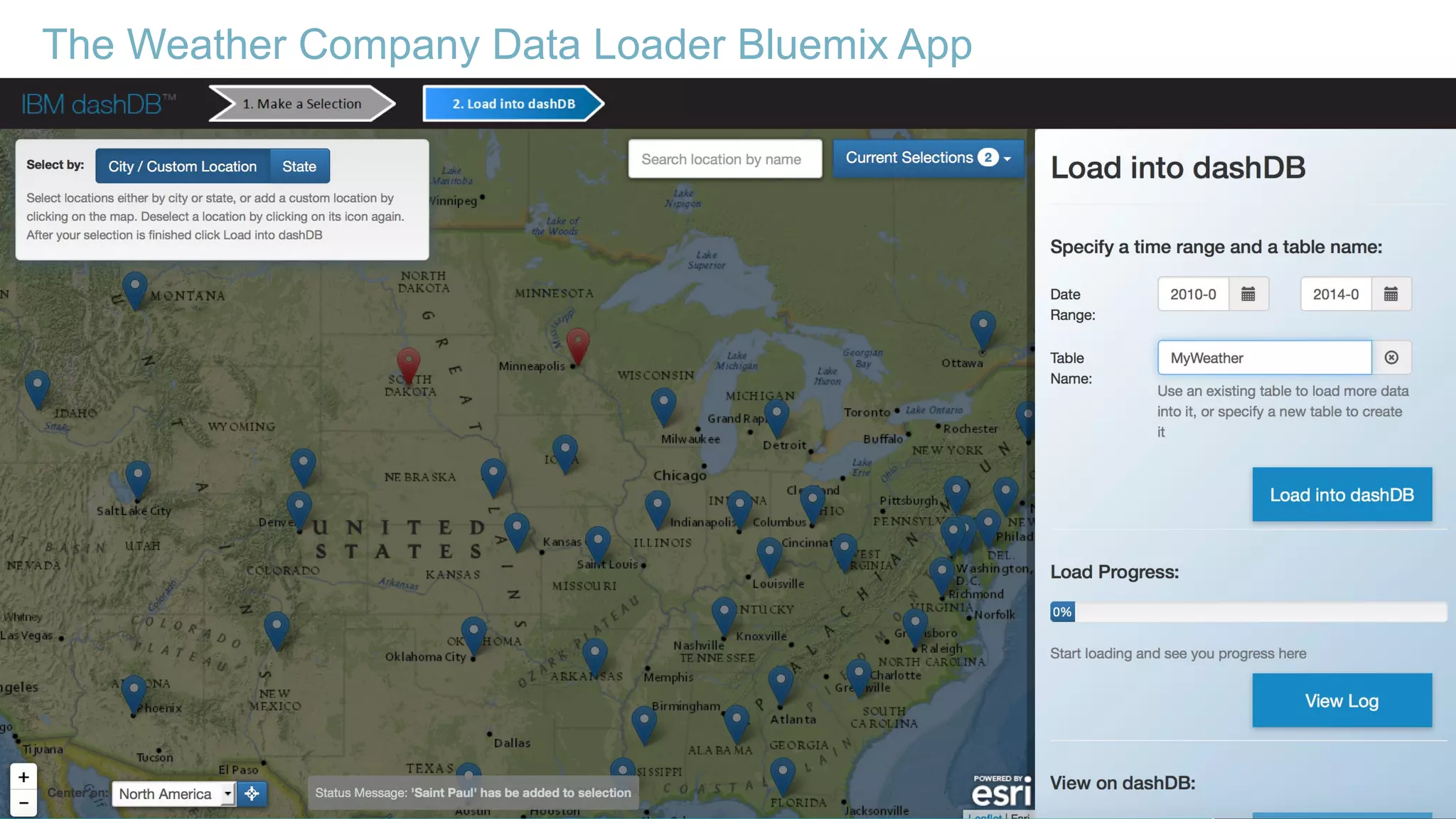The image size is (1456, 819).
Task: Select the Kansas City map marker
Action: [517, 532]
